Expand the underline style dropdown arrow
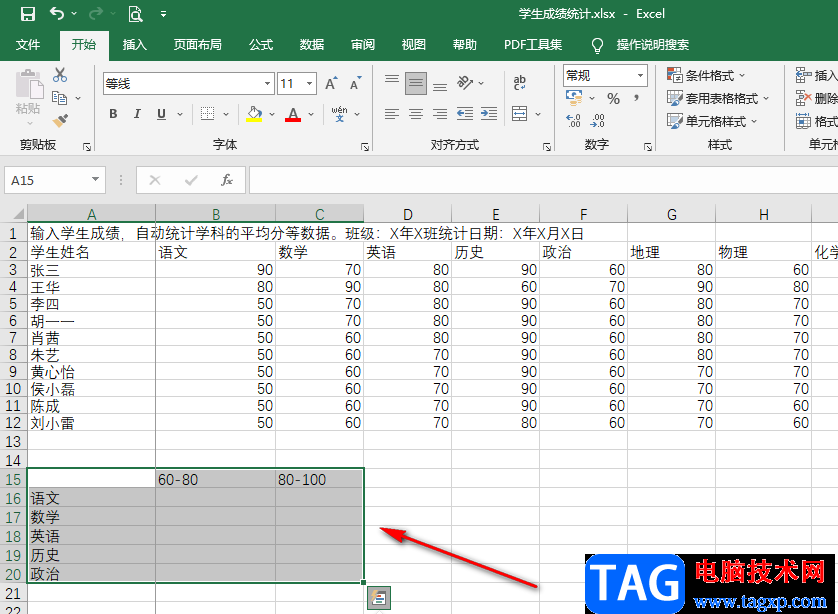Screen dimensions: 838x614 [180, 114]
